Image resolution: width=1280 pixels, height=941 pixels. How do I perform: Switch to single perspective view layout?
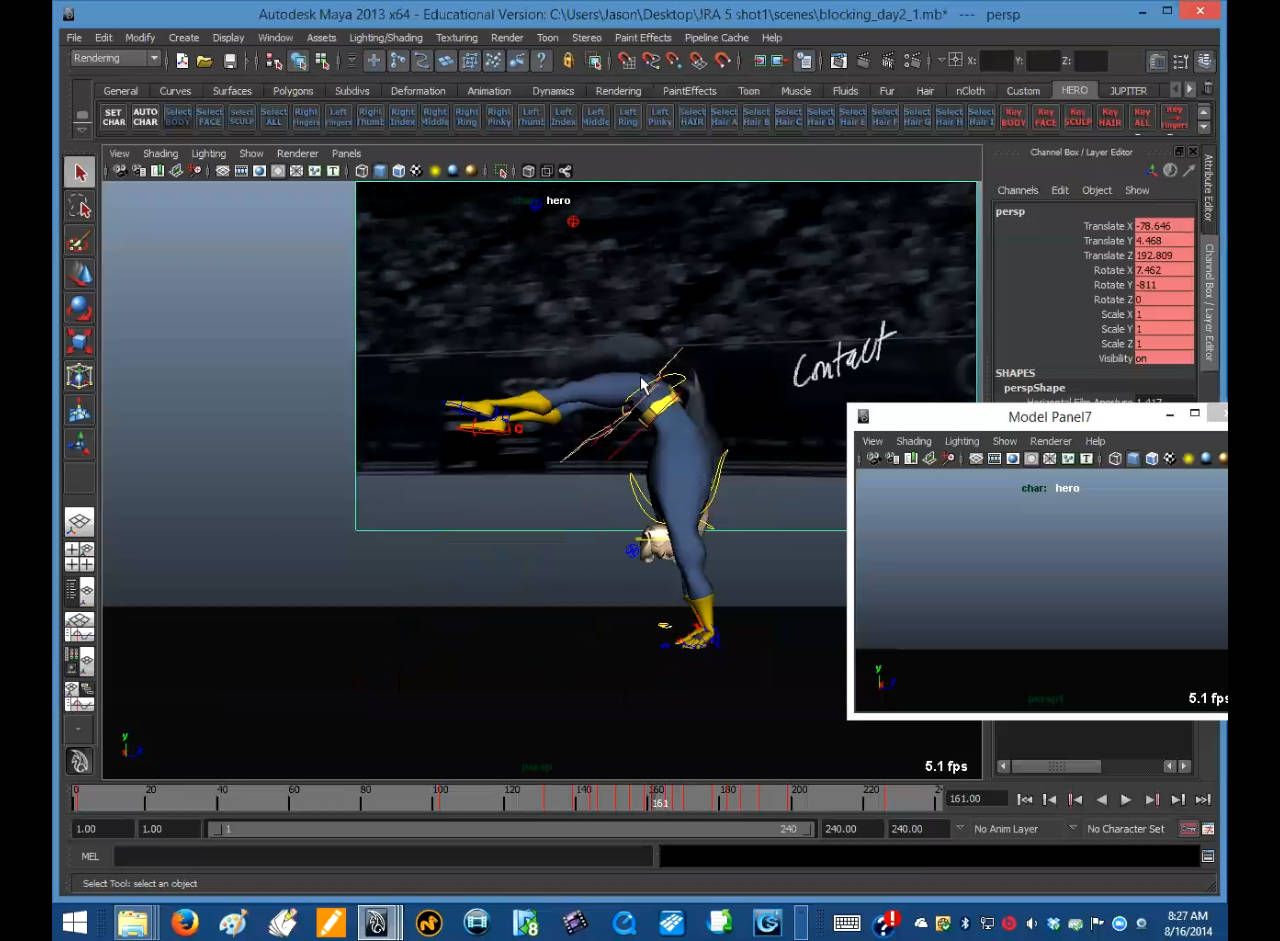tap(80, 522)
